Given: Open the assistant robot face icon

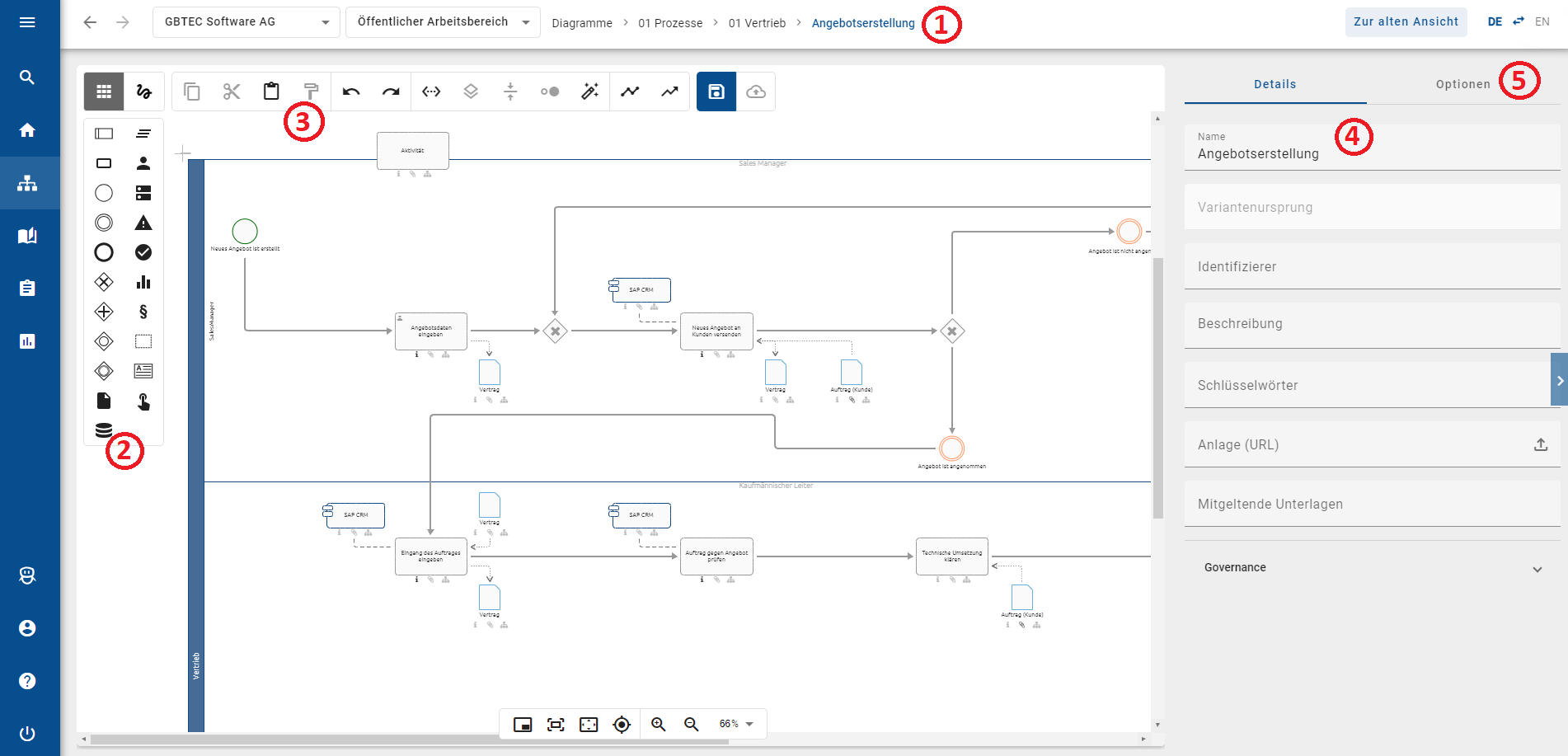Looking at the screenshot, I should [27, 575].
